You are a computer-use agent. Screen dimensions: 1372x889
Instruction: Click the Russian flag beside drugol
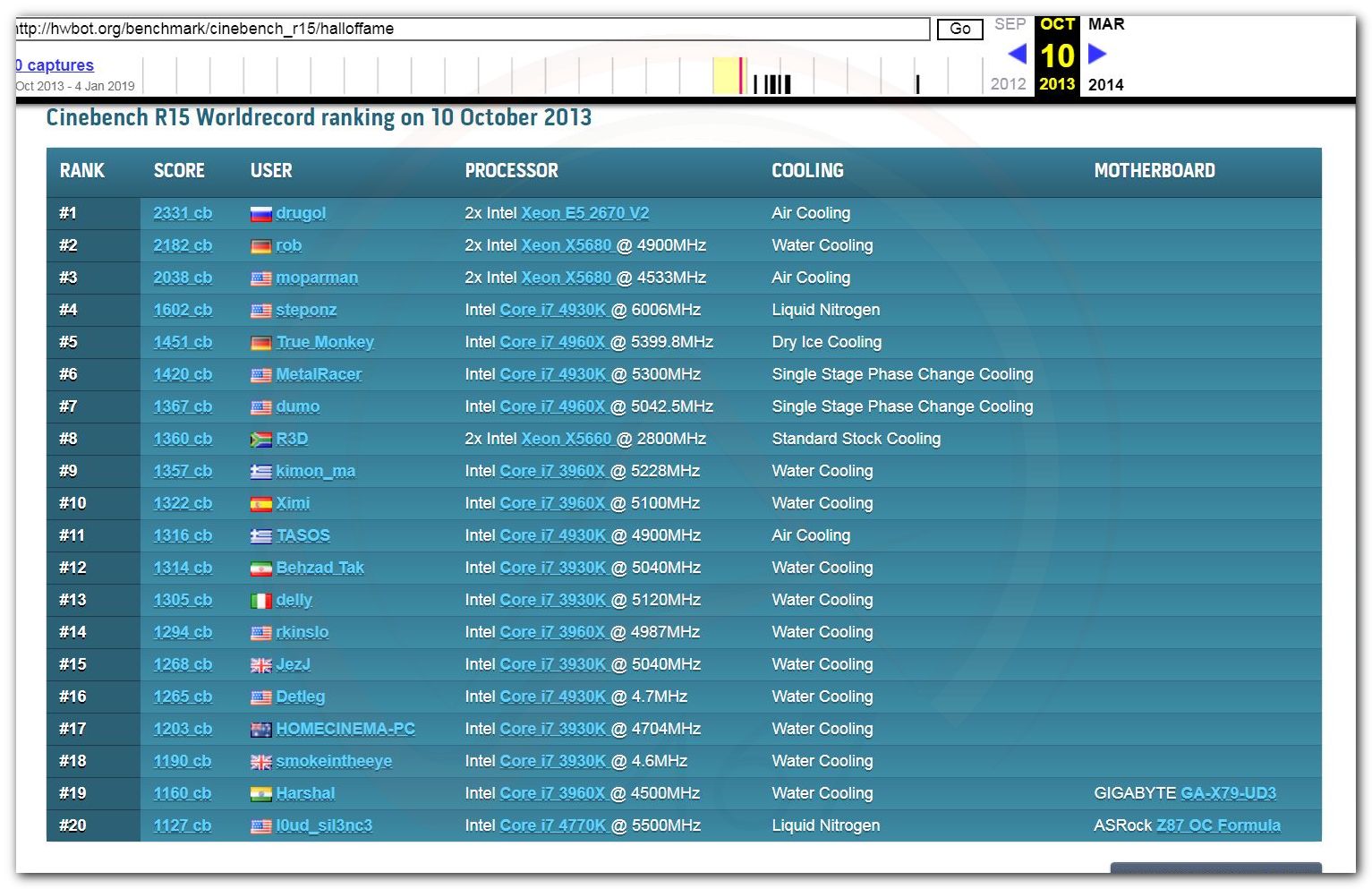pos(260,214)
